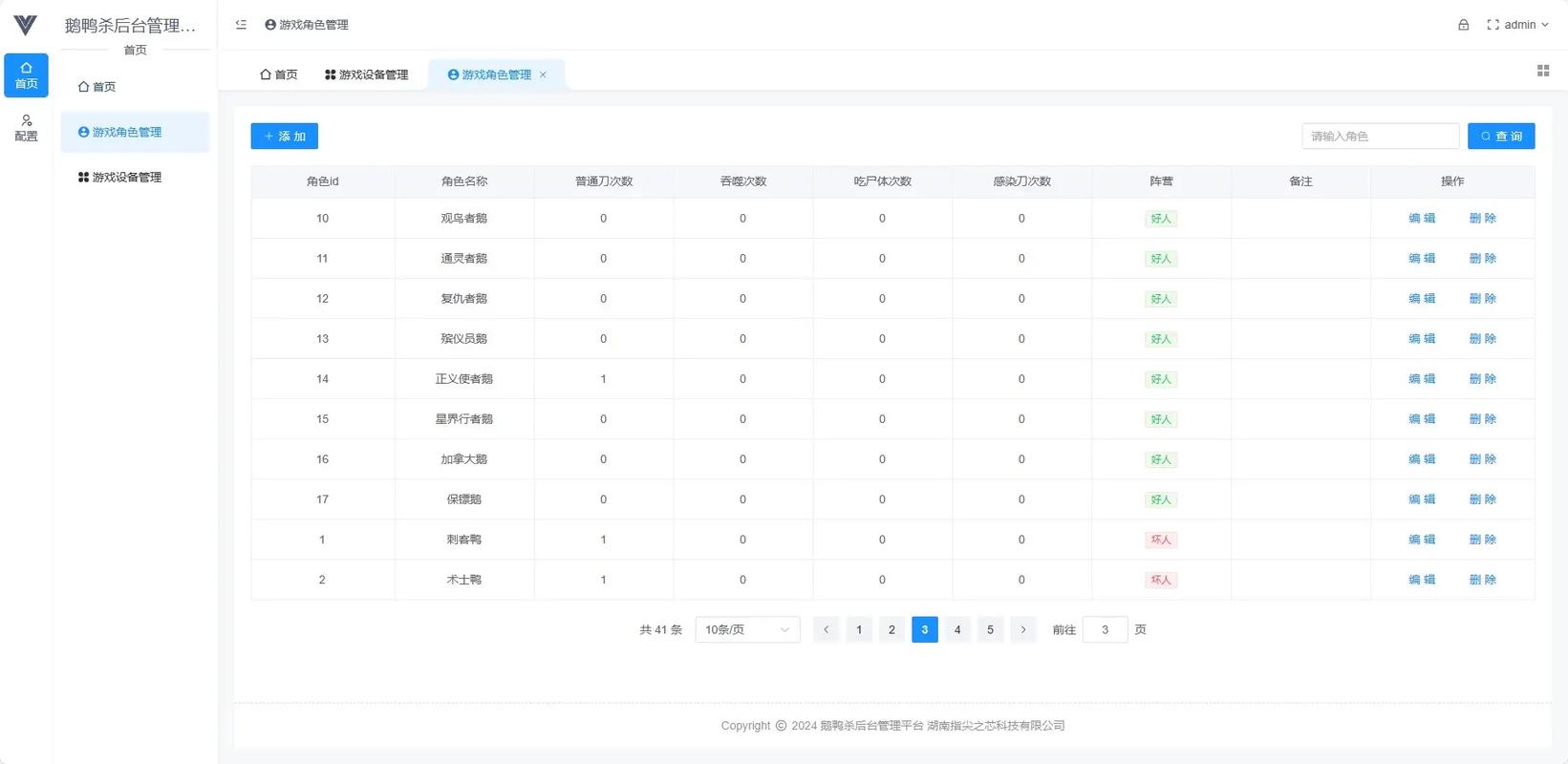
Task: Click the 阵营 column header
Action: tap(1161, 181)
